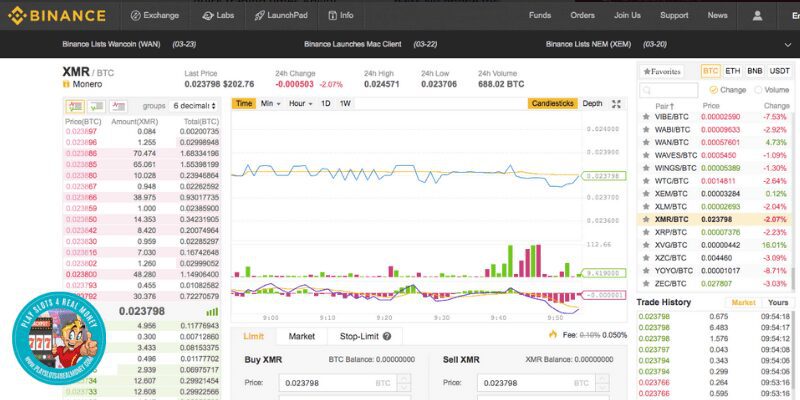The height and width of the screenshot is (400, 800).
Task: Click the Buy price input field
Action: (338, 383)
